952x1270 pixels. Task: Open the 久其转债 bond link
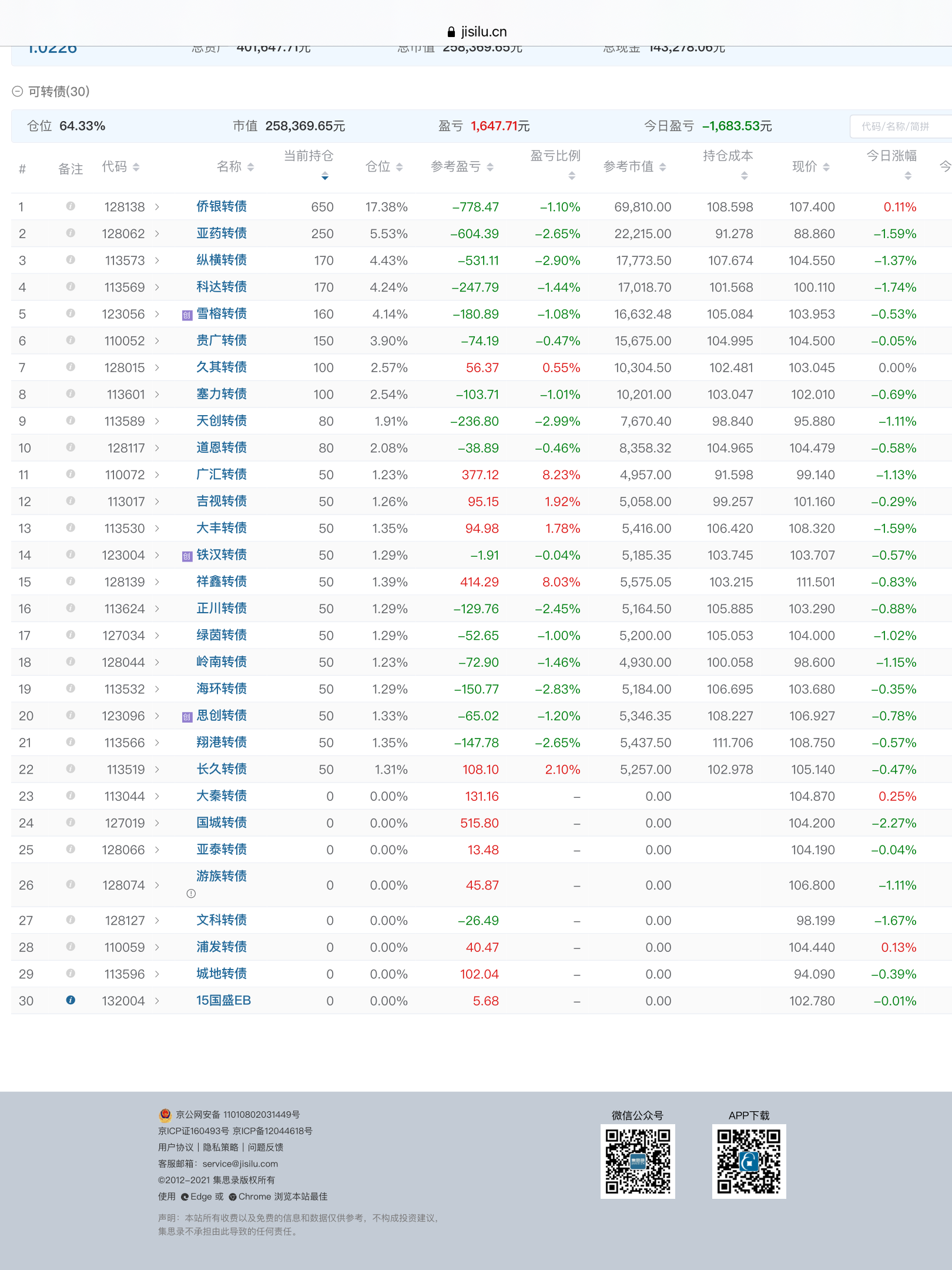point(222,367)
